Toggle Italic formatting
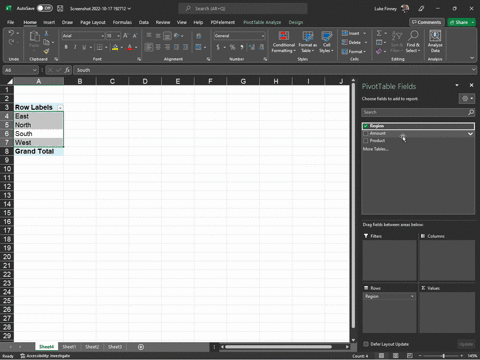Image resolution: width=480 pixels, height=360 pixels. click(75, 47)
